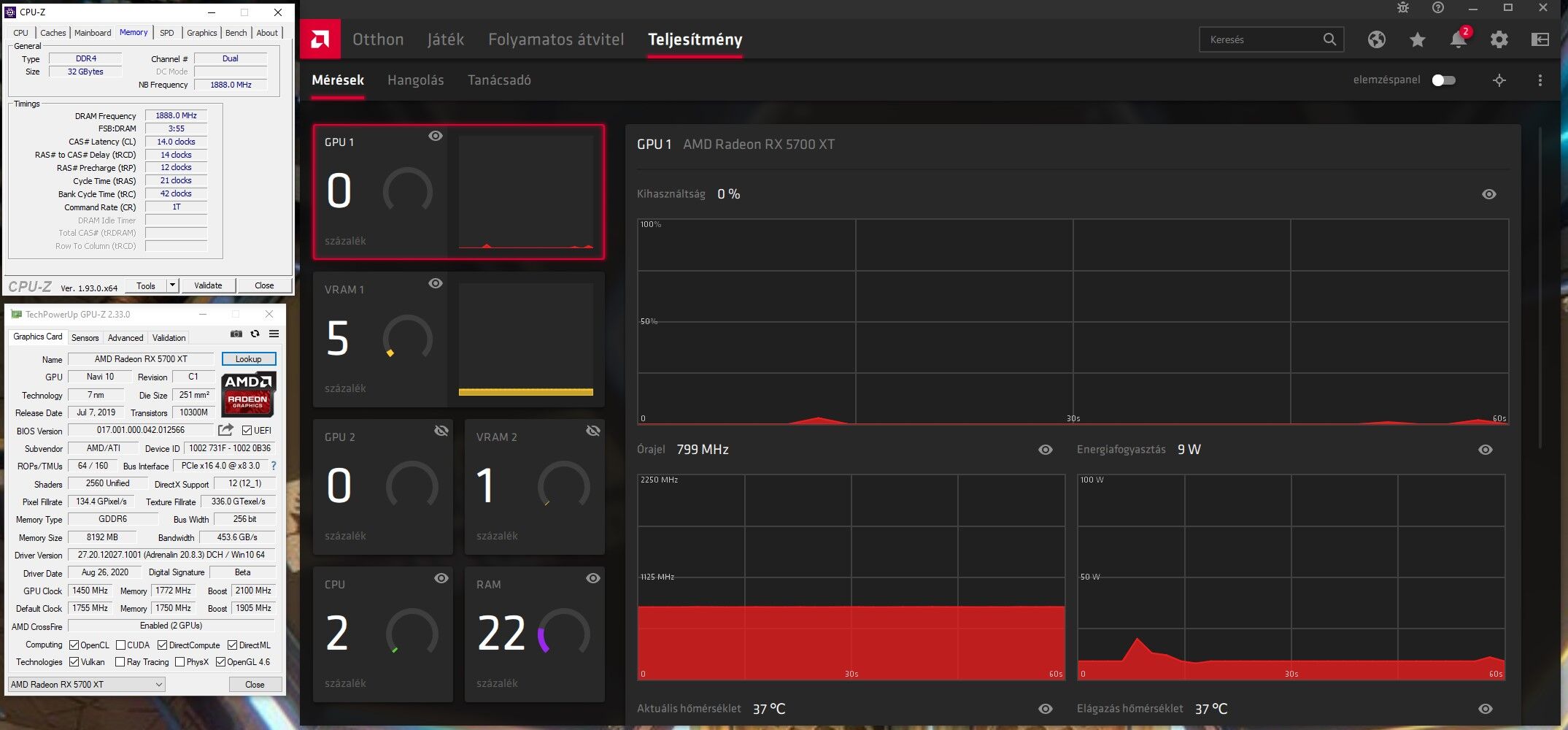Viewport: 1568px width, 730px height.
Task: Switch to the Otthon tab
Action: pyautogui.click(x=378, y=39)
